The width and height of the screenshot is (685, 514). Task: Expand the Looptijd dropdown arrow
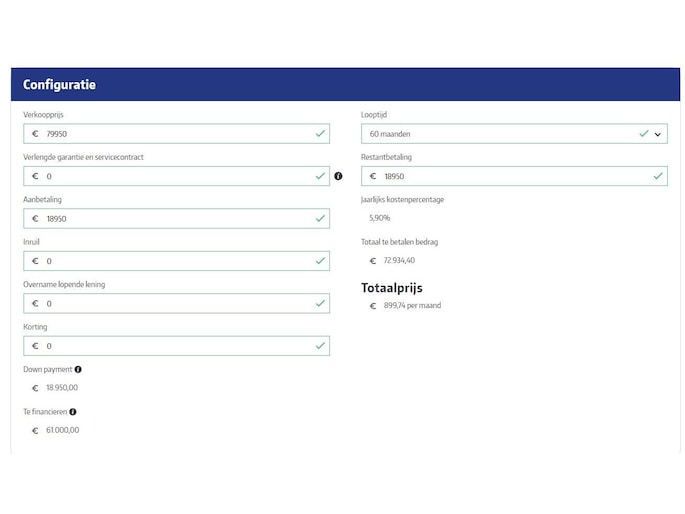tap(658, 134)
